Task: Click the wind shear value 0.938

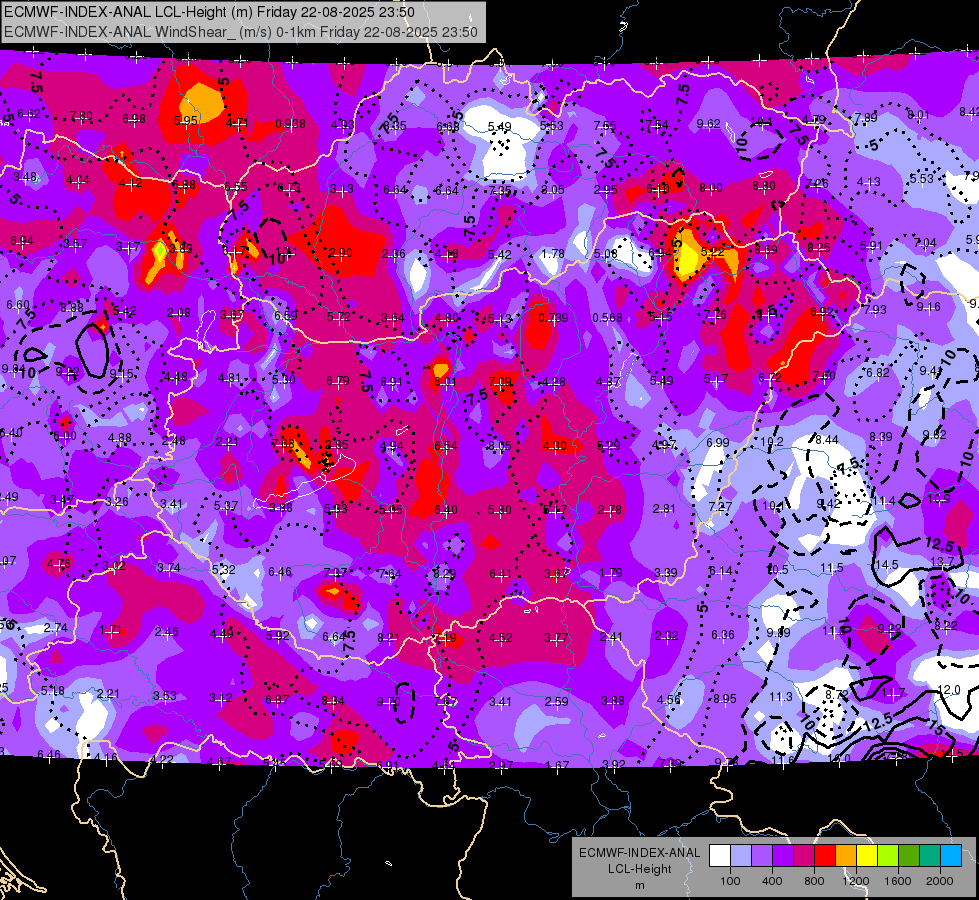Action: [290, 124]
